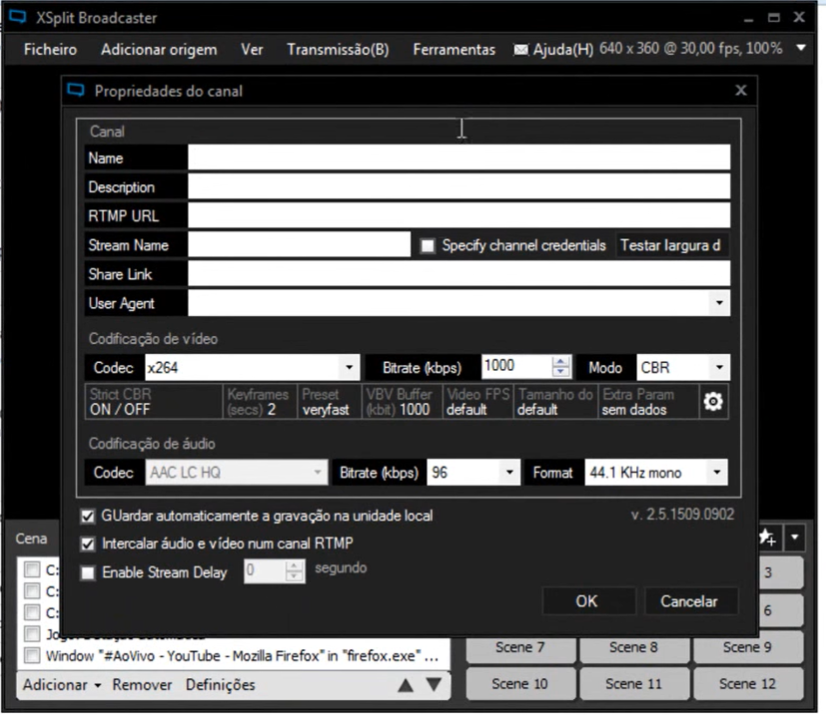The width and height of the screenshot is (826, 715).
Task: Open the Modo CBR dropdown
Action: pyautogui.click(x=719, y=367)
